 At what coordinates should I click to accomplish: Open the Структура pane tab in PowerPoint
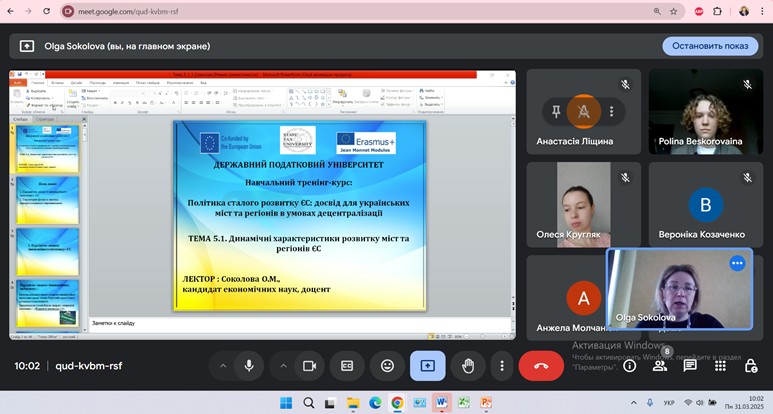45,119
